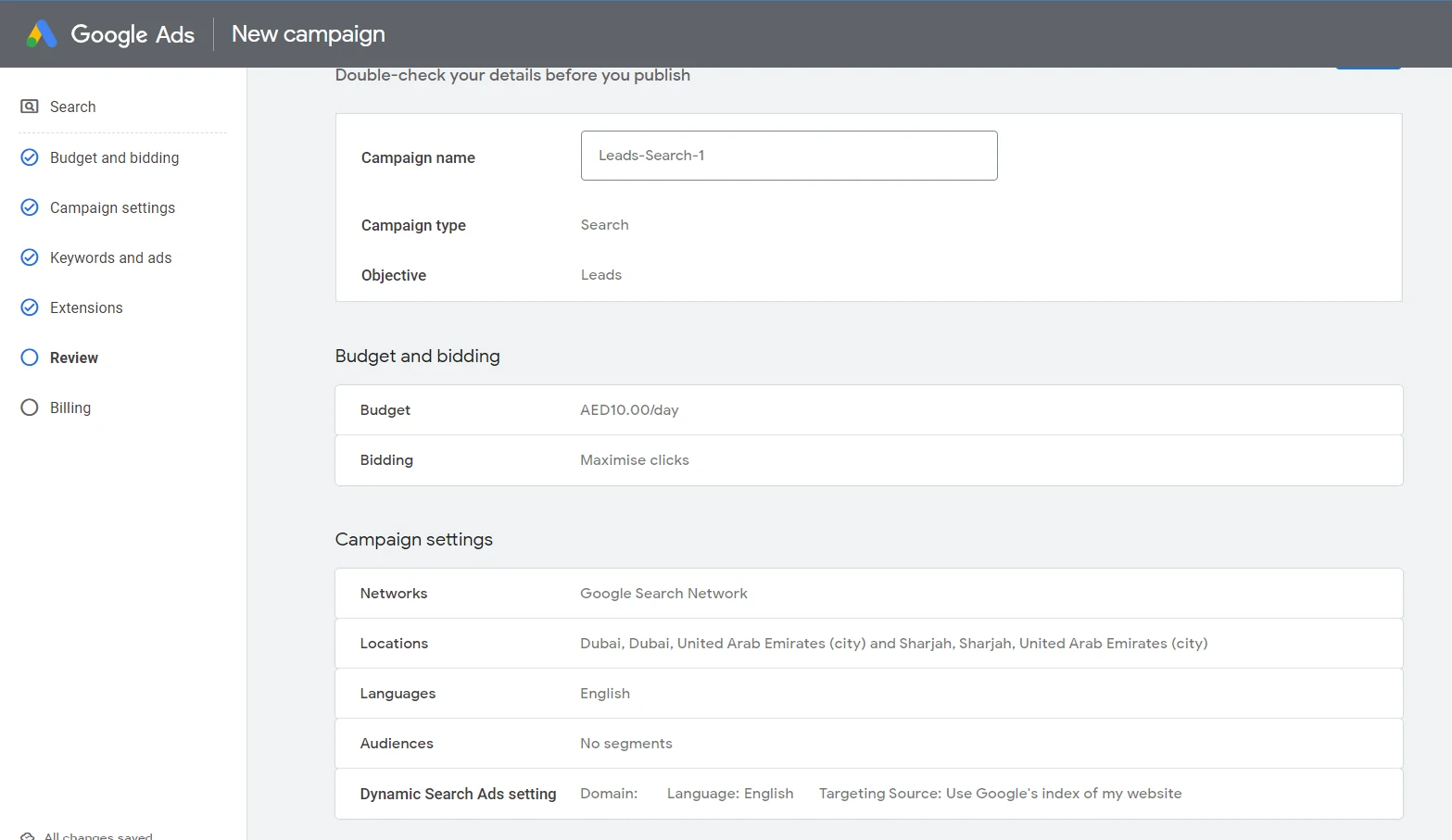Click the Objective value Leads
The width and height of the screenshot is (1452, 840).
[x=600, y=275]
